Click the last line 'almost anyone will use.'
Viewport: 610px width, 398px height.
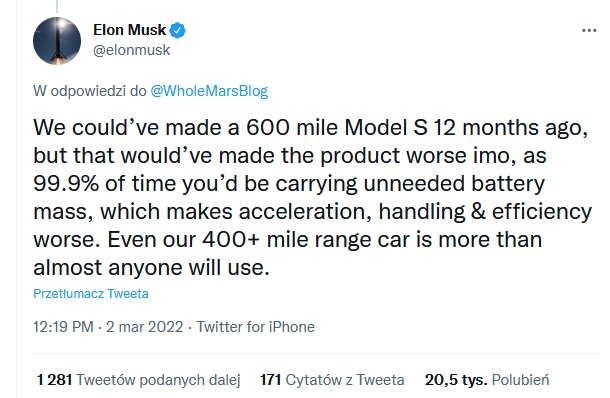pyautogui.click(x=151, y=268)
